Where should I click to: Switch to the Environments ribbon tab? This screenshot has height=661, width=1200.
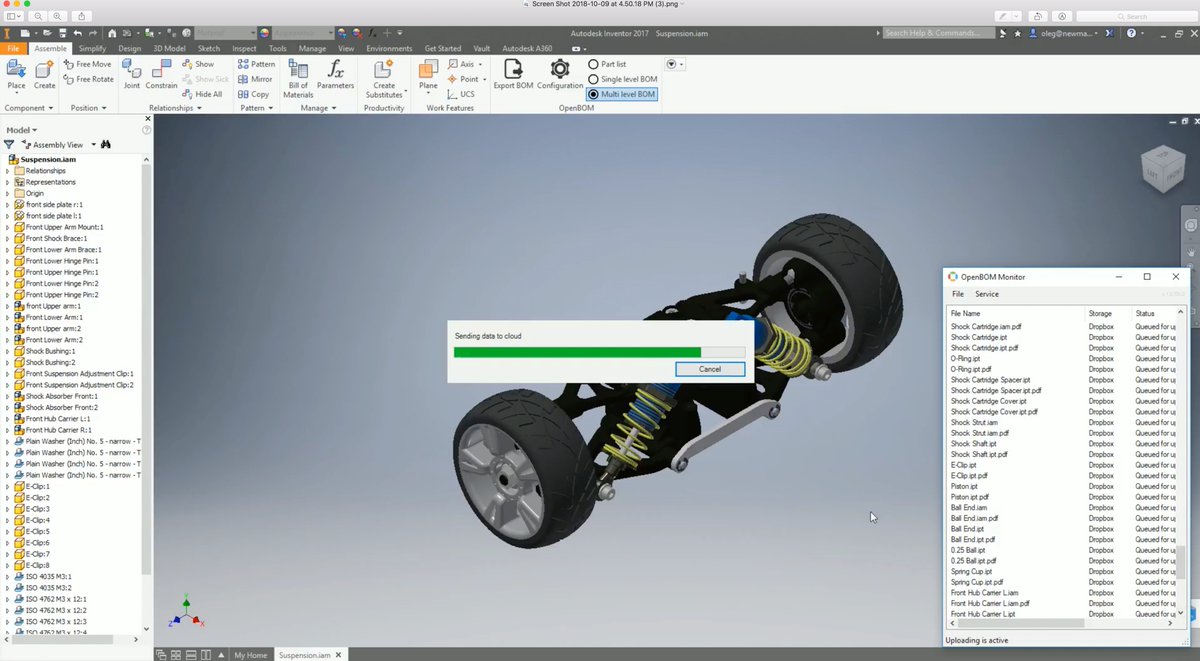(x=389, y=48)
